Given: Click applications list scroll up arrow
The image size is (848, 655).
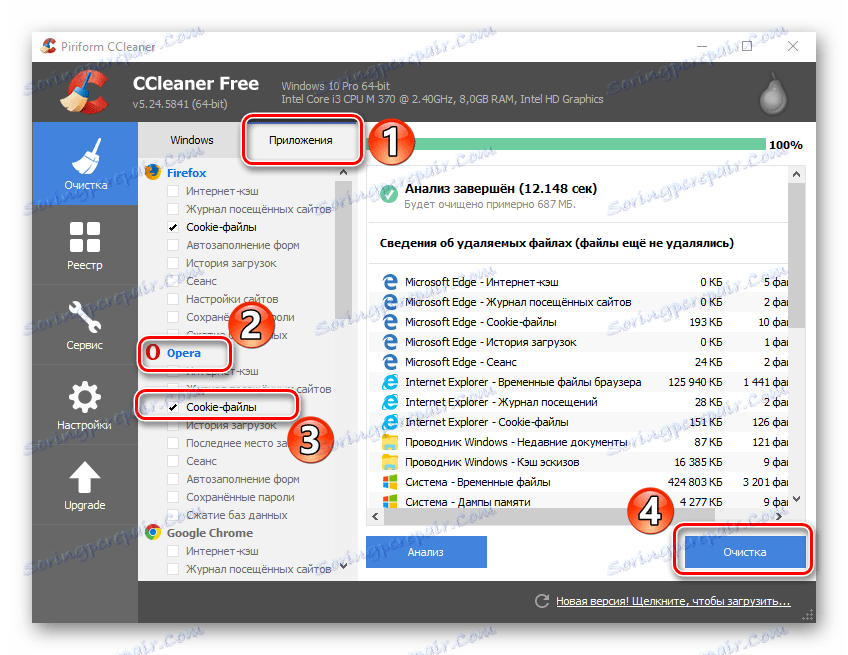Looking at the screenshot, I should point(343,173).
